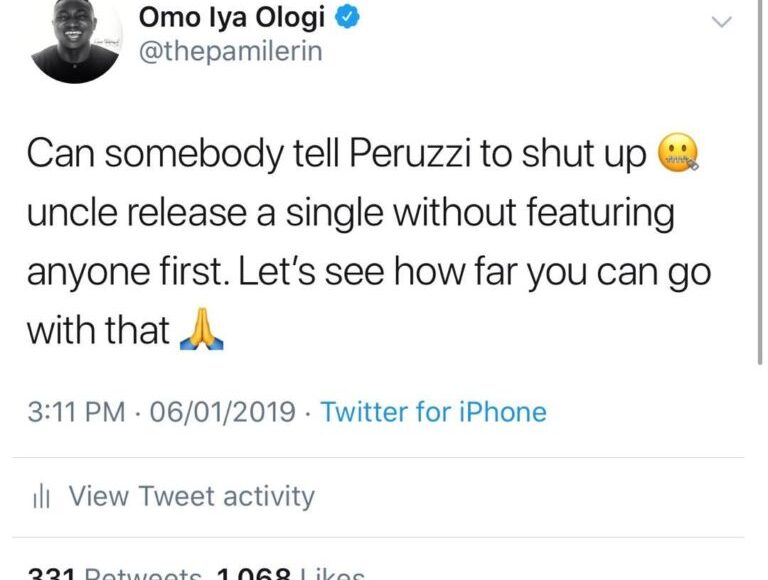Click the bar chart analytics icon

click(x=43, y=496)
